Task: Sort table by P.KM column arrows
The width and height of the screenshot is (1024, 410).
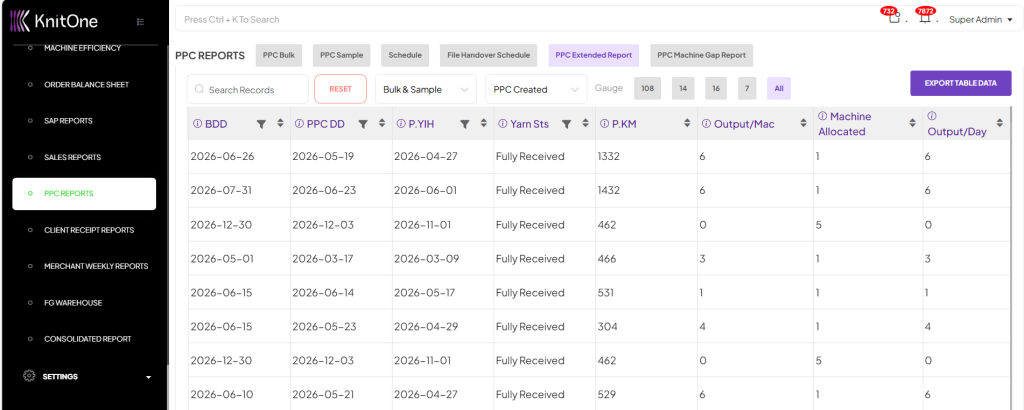Action: 685,124
